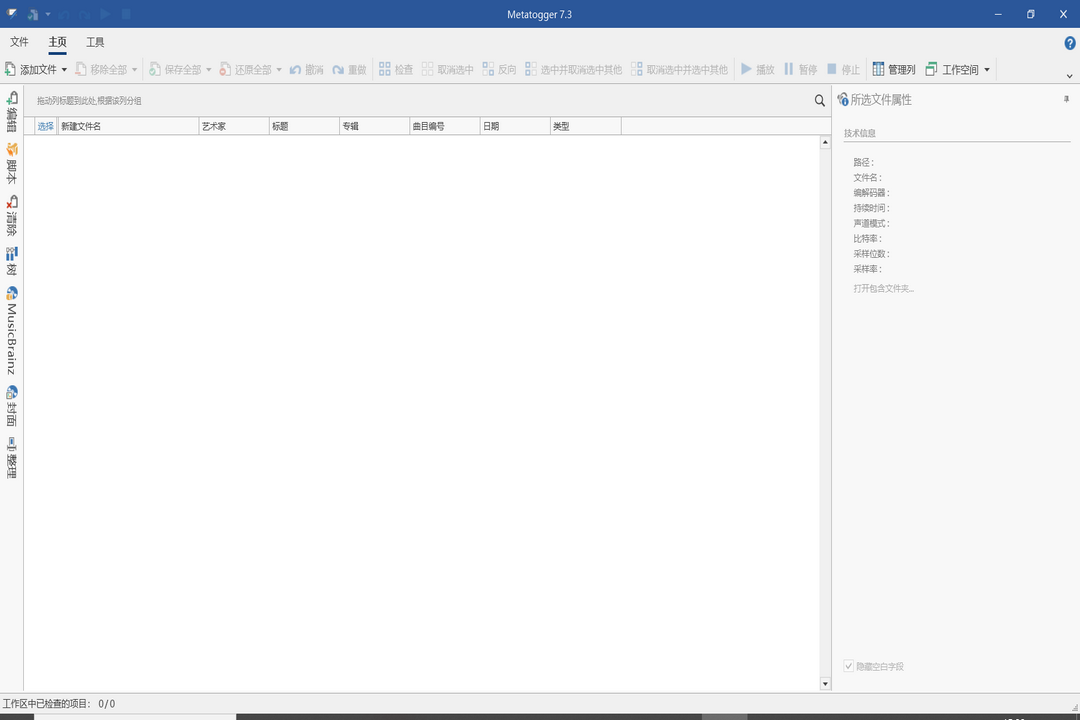Open the 编辑 side panel
This screenshot has height=720, width=1080.
pyautogui.click(x=11, y=111)
